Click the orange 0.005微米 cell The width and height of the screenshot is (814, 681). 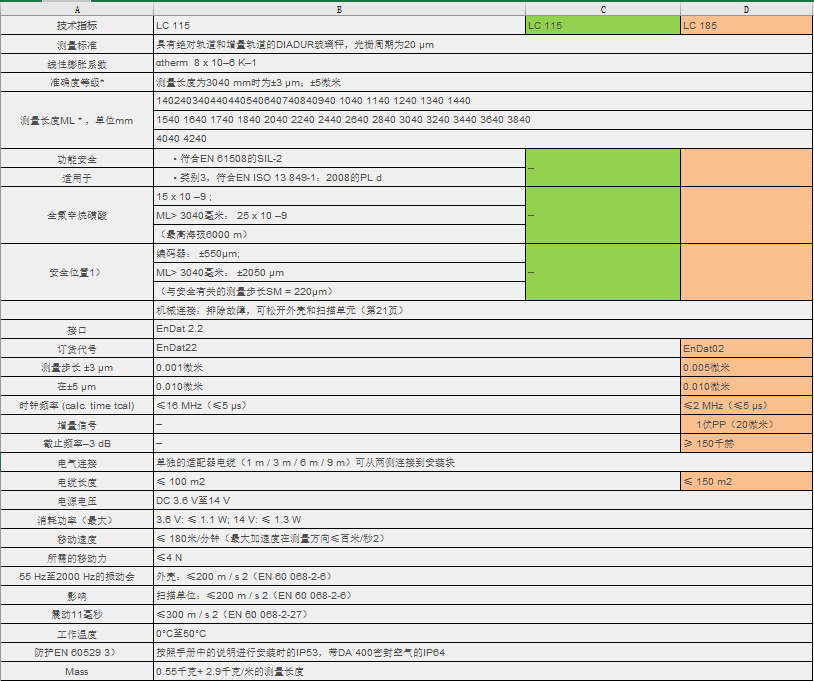[746, 367]
